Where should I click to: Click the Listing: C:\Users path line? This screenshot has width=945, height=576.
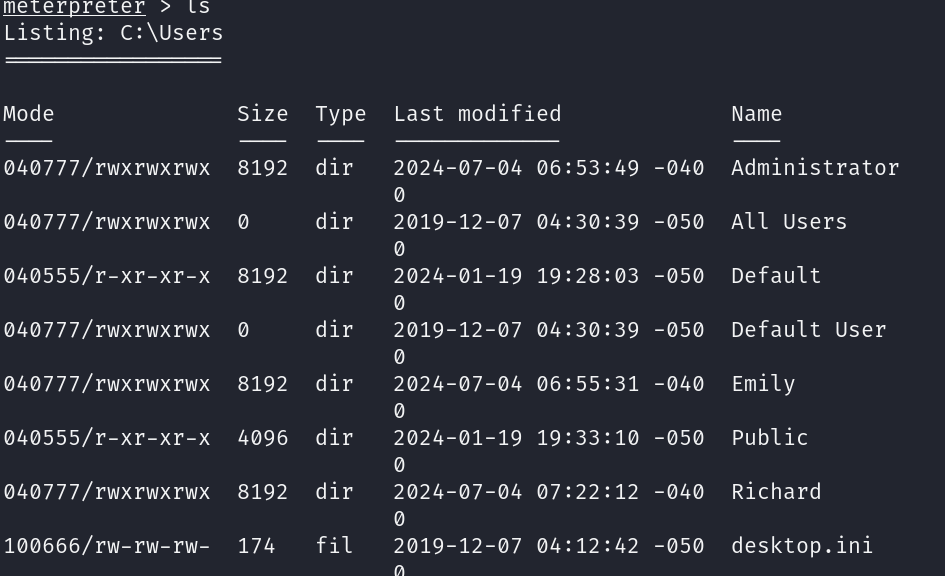coord(113,33)
